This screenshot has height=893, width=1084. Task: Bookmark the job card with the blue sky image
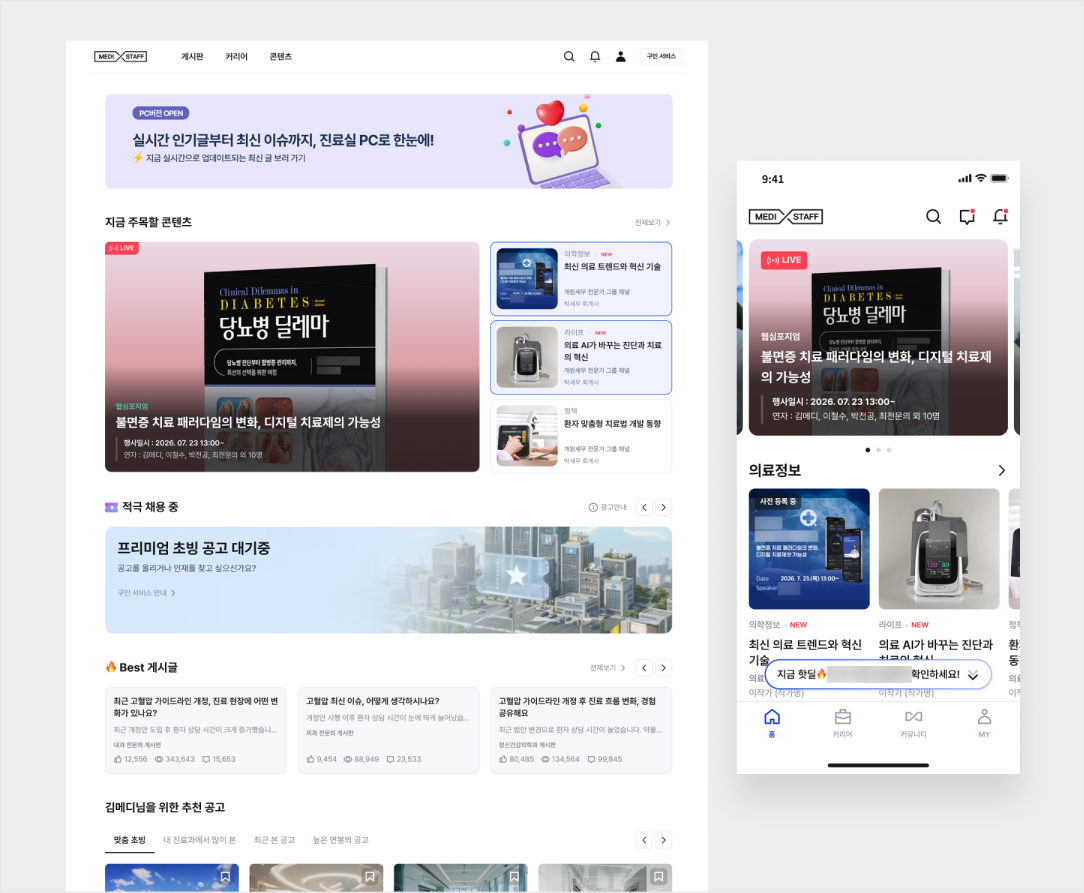(x=225, y=876)
